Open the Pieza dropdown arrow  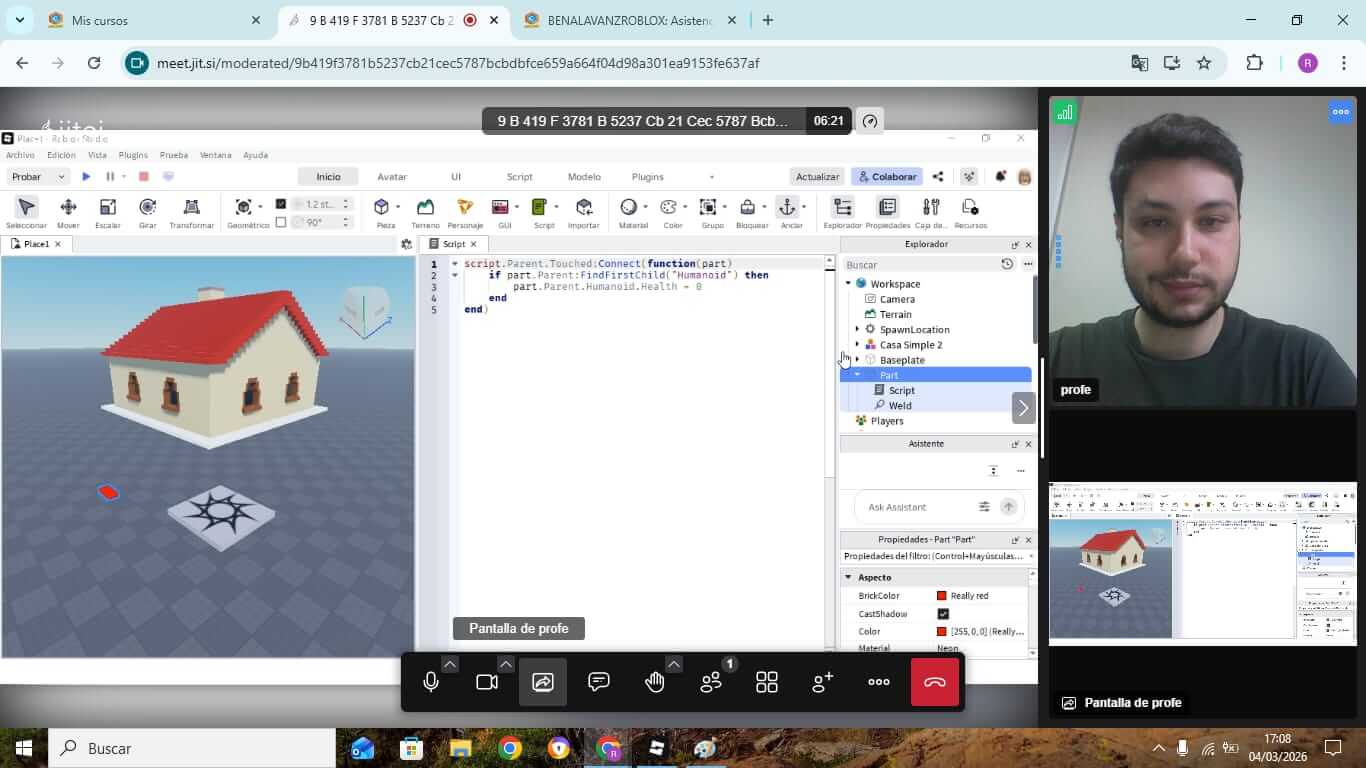398,207
